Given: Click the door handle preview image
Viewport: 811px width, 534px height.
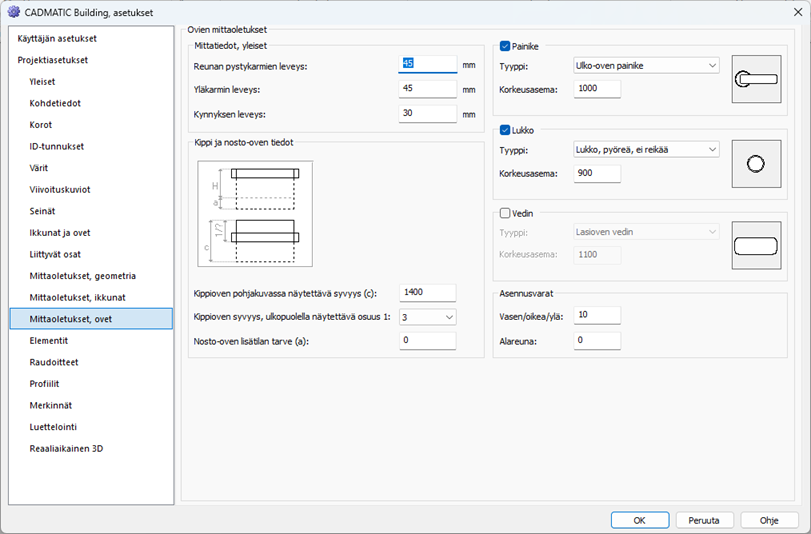Looking at the screenshot, I should (758, 80).
